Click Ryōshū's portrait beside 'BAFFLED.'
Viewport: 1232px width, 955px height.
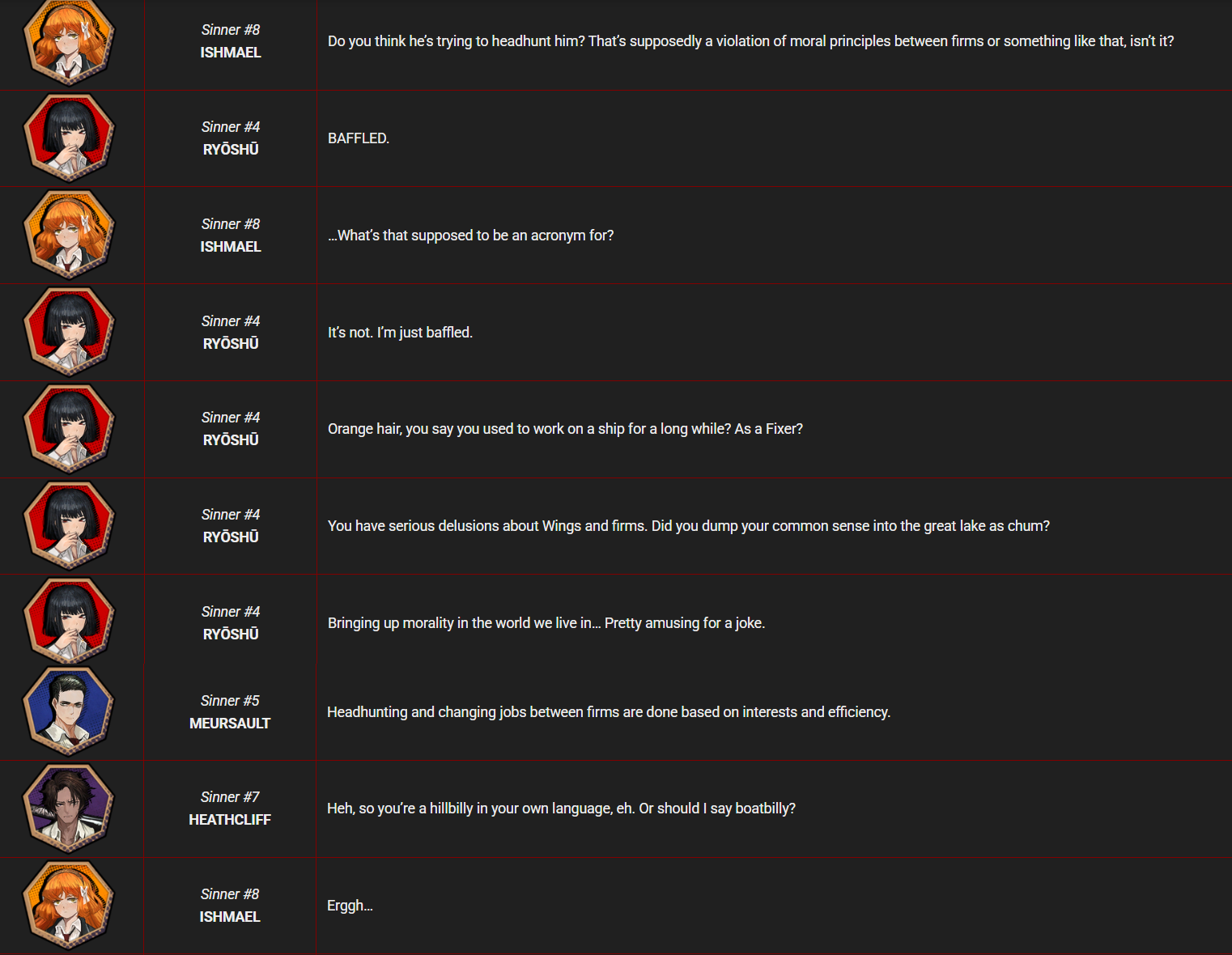click(70, 138)
